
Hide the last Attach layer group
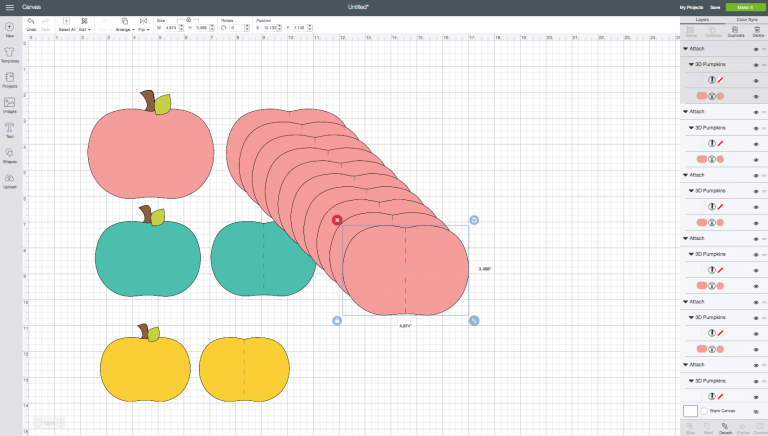click(x=755, y=365)
